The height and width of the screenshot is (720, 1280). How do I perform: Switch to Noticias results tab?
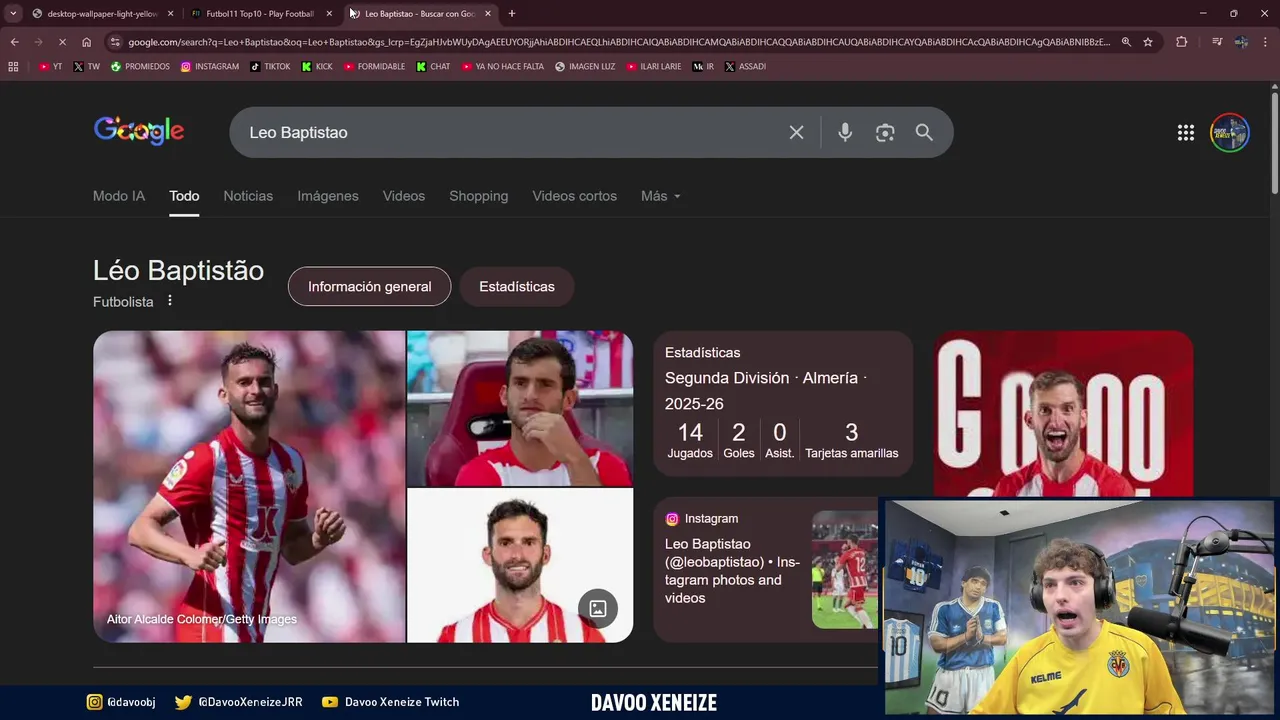point(248,196)
